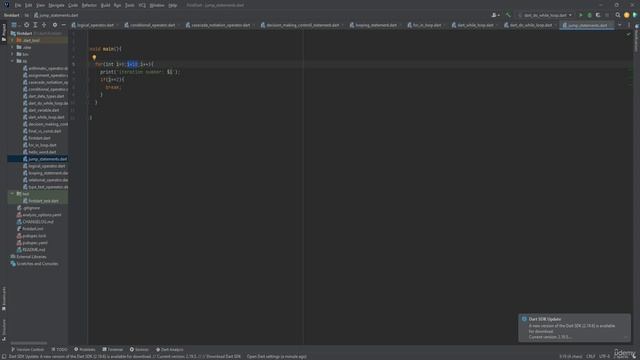Open the Version Control tool window

27,349
